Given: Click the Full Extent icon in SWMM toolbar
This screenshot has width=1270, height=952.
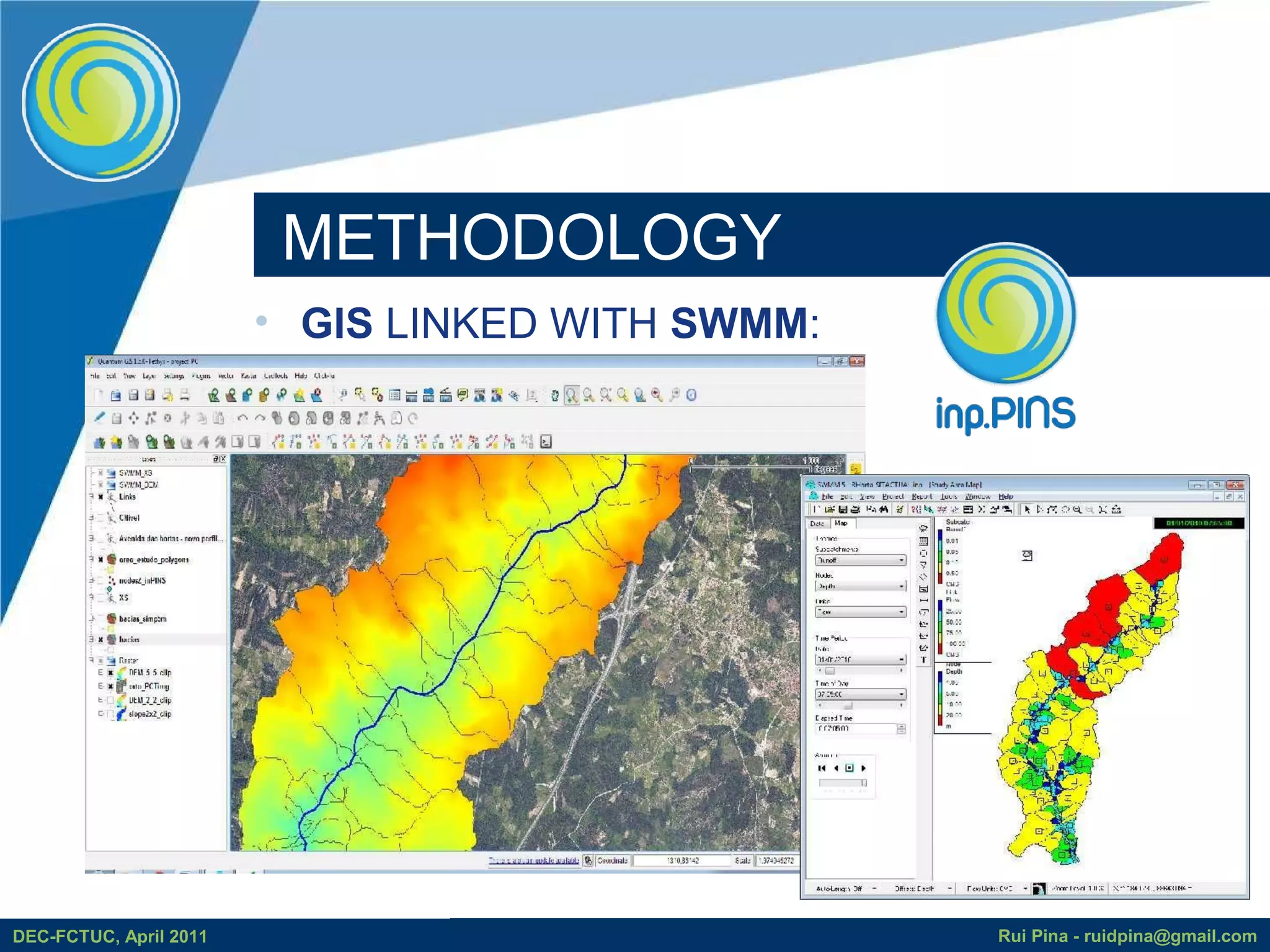Looking at the screenshot, I should coord(1103,509).
